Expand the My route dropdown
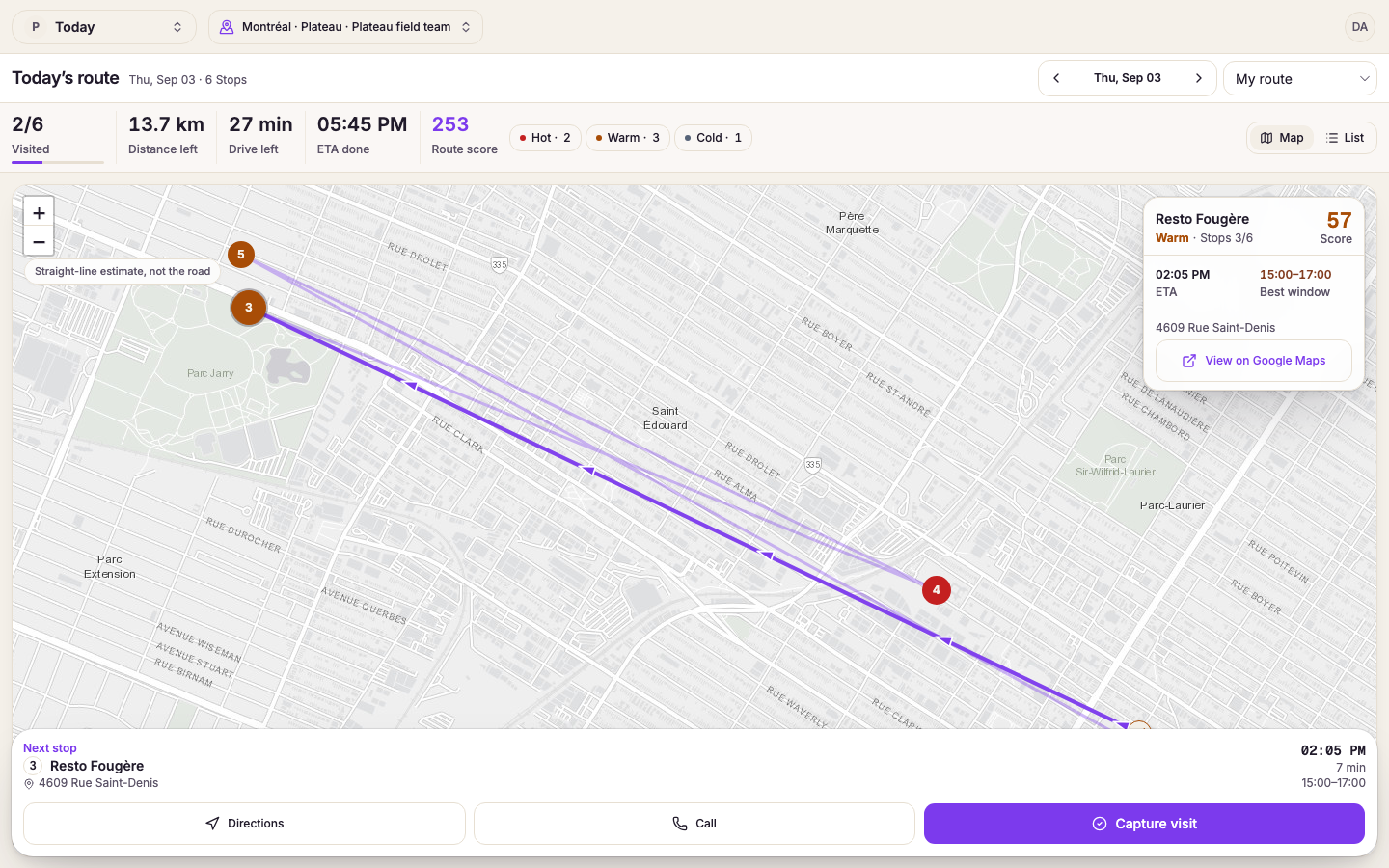 coord(1299,79)
